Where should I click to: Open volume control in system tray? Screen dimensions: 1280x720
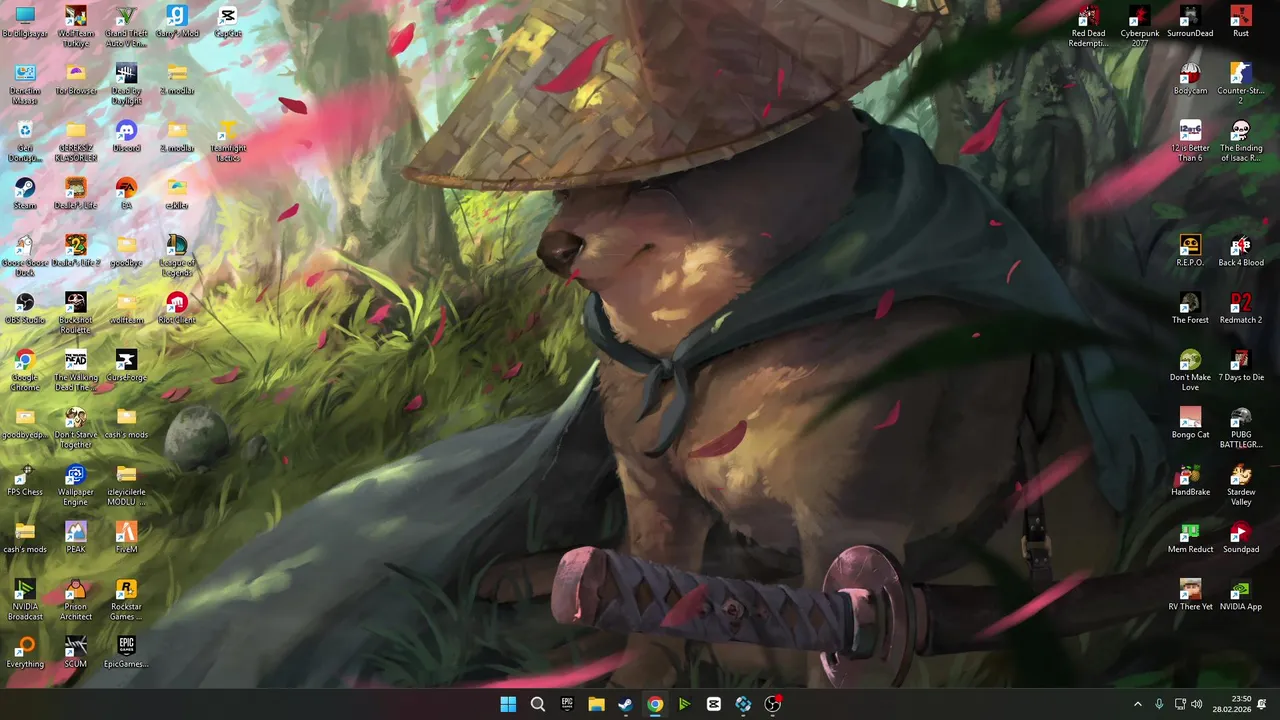point(1197,704)
